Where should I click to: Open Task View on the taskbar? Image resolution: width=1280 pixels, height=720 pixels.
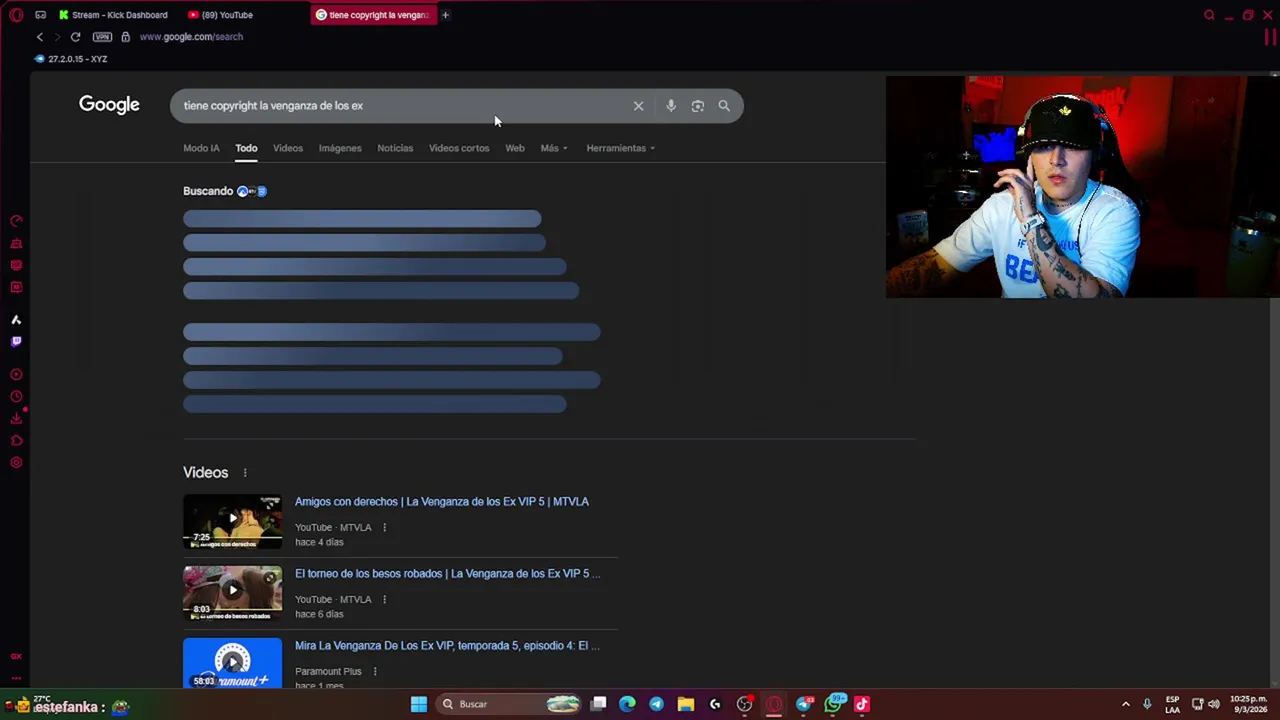coord(598,704)
